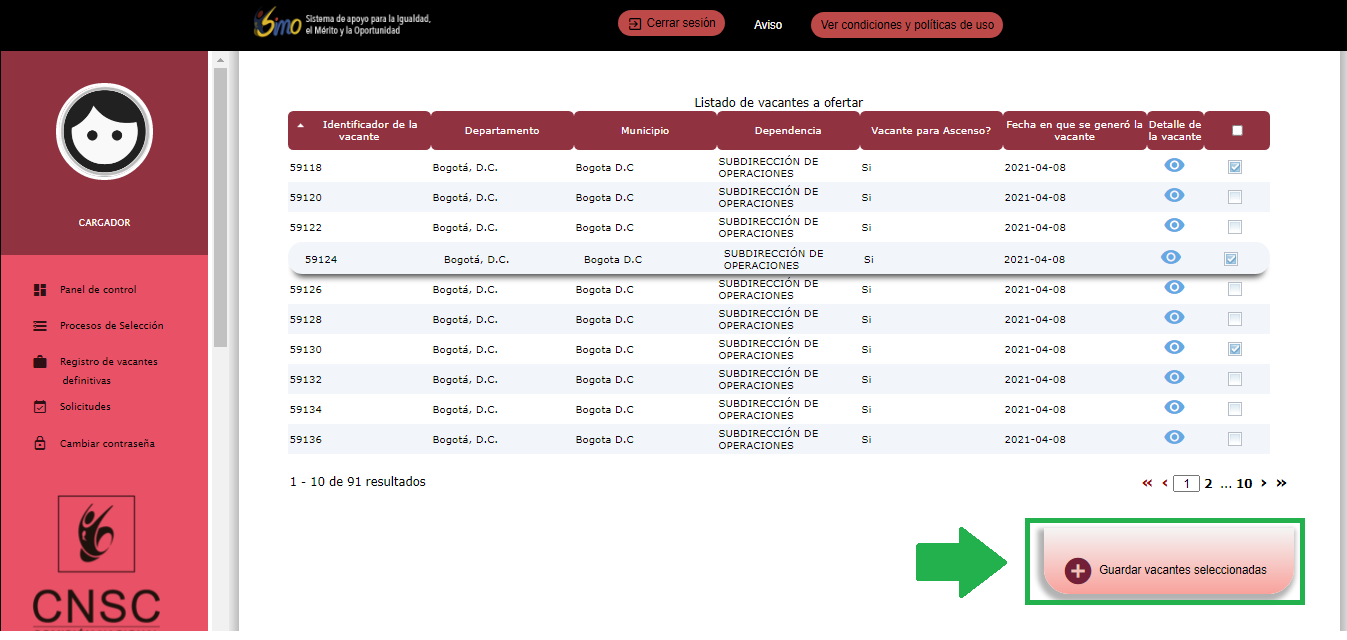The image size is (1347, 640).
Task: Show details for vacancy 59136
Action: coord(1174,437)
